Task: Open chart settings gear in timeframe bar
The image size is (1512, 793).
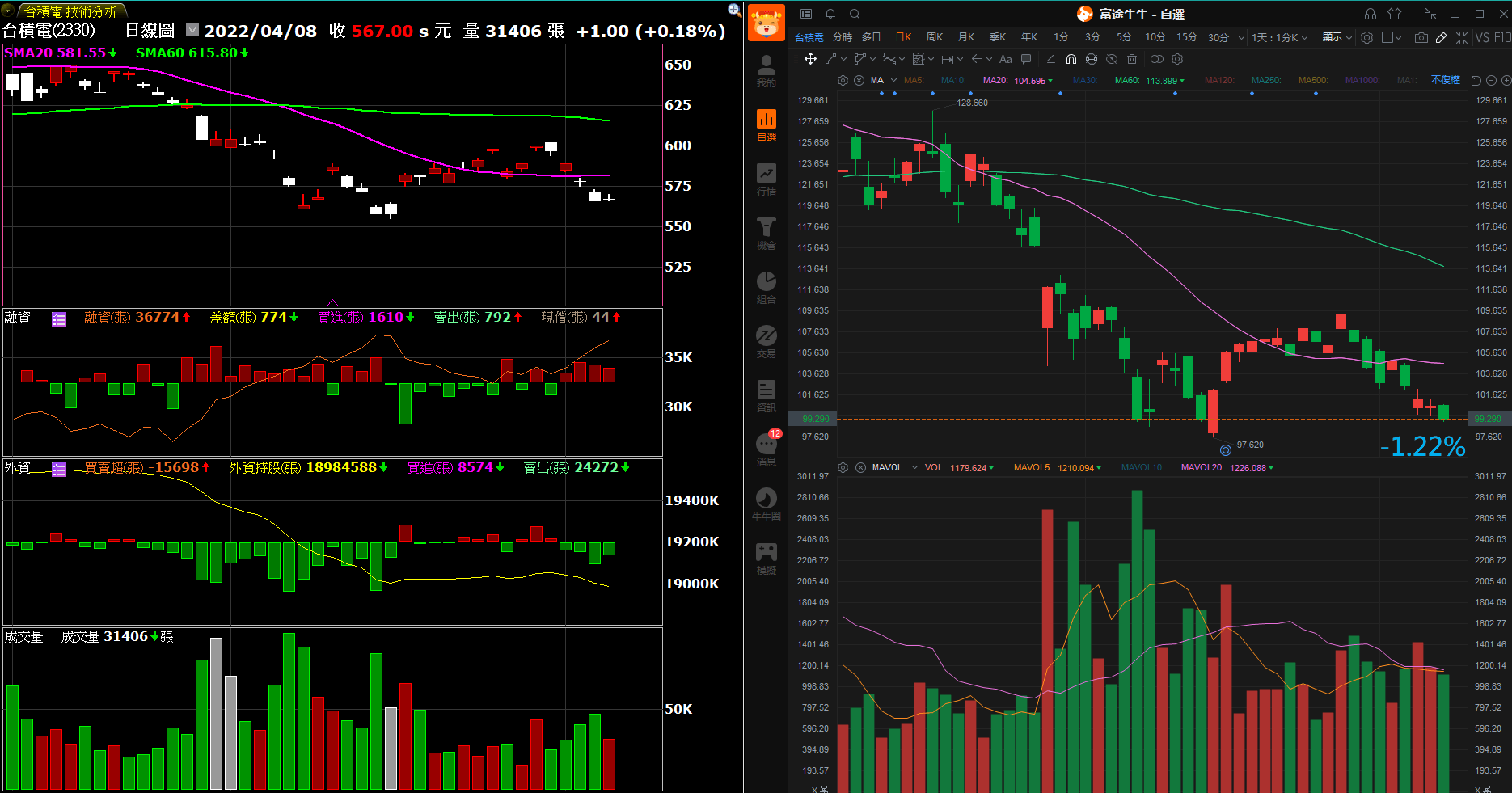Action: coord(1366,37)
